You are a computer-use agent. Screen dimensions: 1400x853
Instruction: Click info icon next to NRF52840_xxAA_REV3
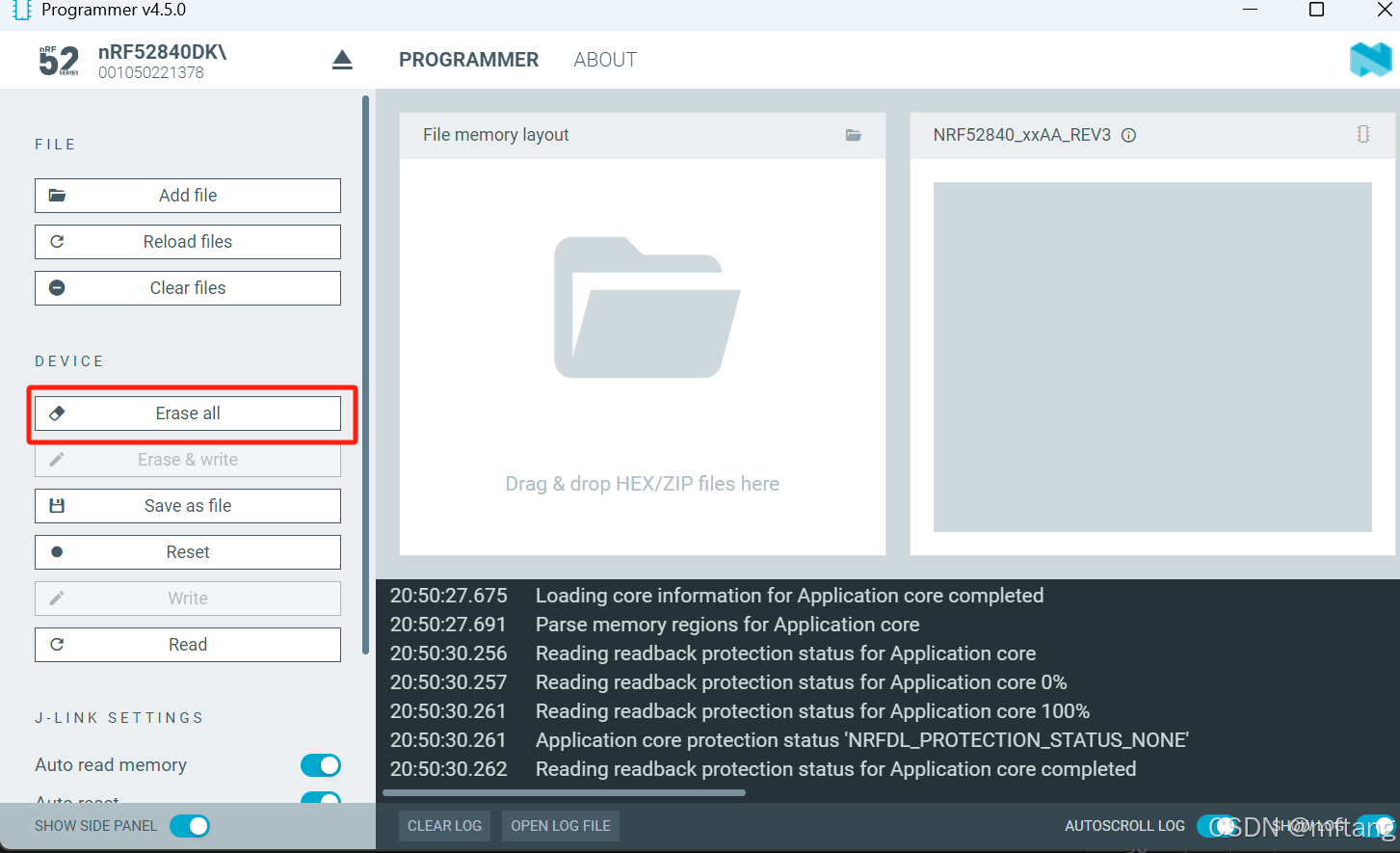coord(1128,135)
